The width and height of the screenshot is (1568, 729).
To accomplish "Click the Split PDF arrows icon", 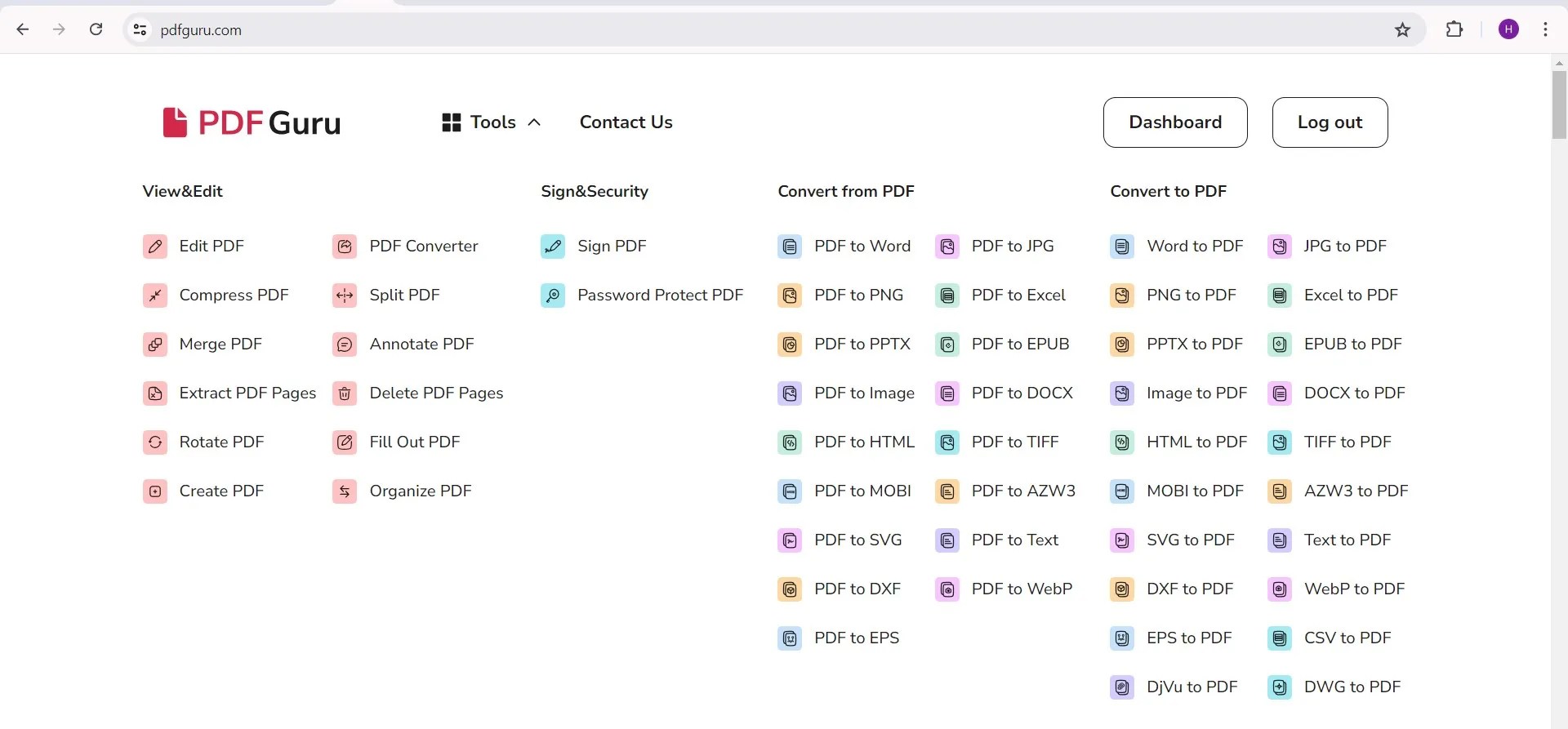I will (345, 295).
